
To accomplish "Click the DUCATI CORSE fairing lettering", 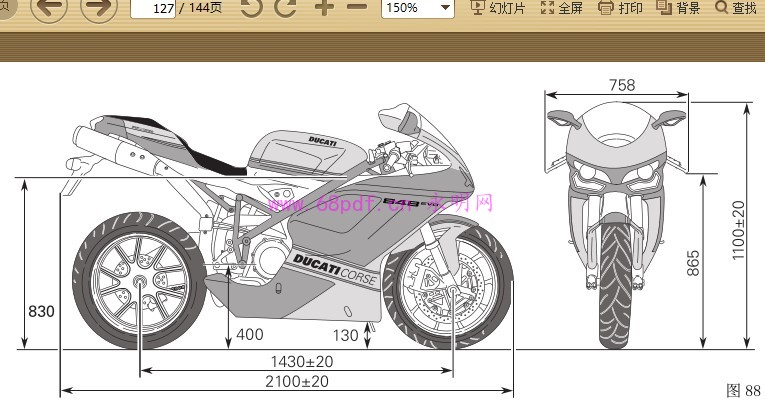I will point(335,270).
